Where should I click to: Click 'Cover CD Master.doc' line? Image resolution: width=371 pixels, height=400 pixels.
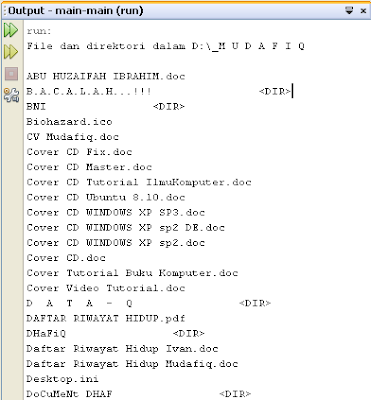89,167
